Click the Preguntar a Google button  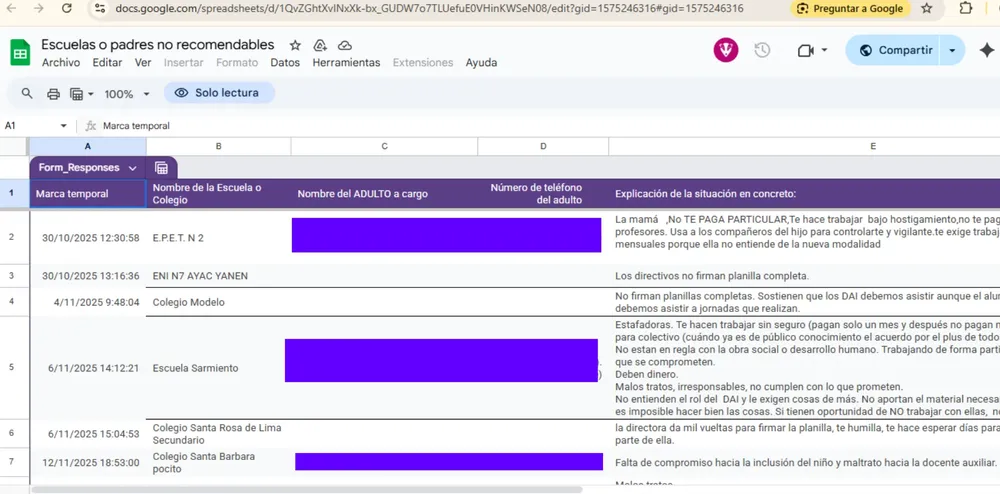pos(850,8)
